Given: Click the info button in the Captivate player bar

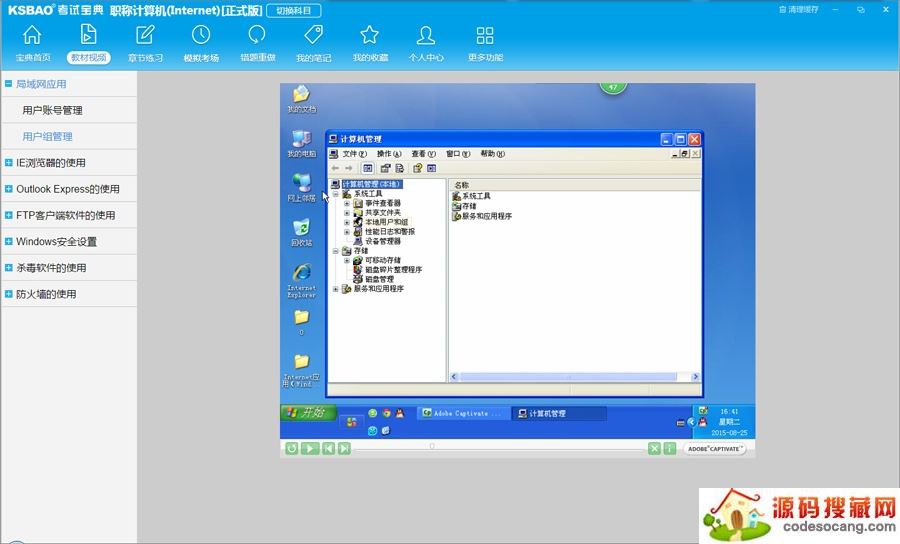Looking at the screenshot, I should coord(670,449).
